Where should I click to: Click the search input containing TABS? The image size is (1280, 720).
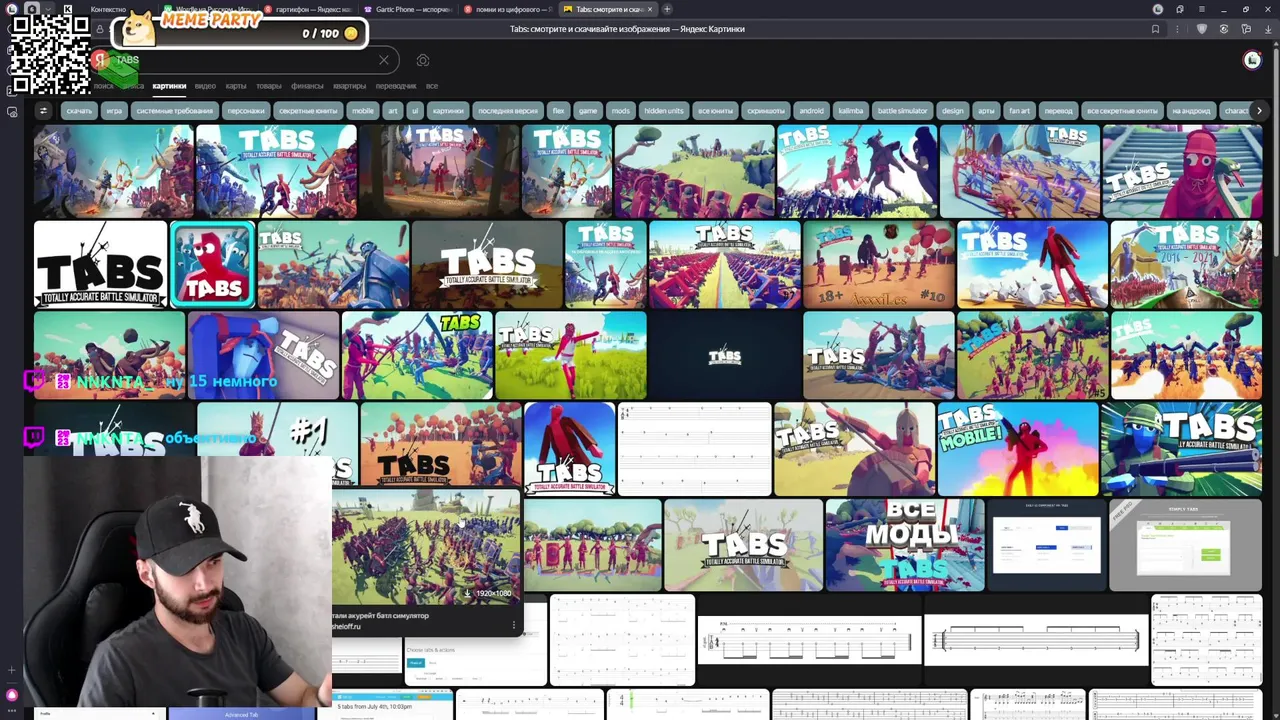tap(245, 60)
